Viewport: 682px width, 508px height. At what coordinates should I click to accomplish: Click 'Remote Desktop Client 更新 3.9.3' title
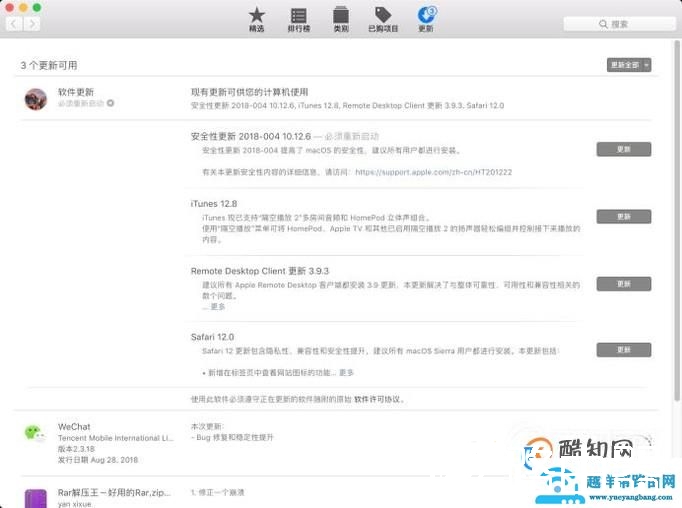click(260, 271)
